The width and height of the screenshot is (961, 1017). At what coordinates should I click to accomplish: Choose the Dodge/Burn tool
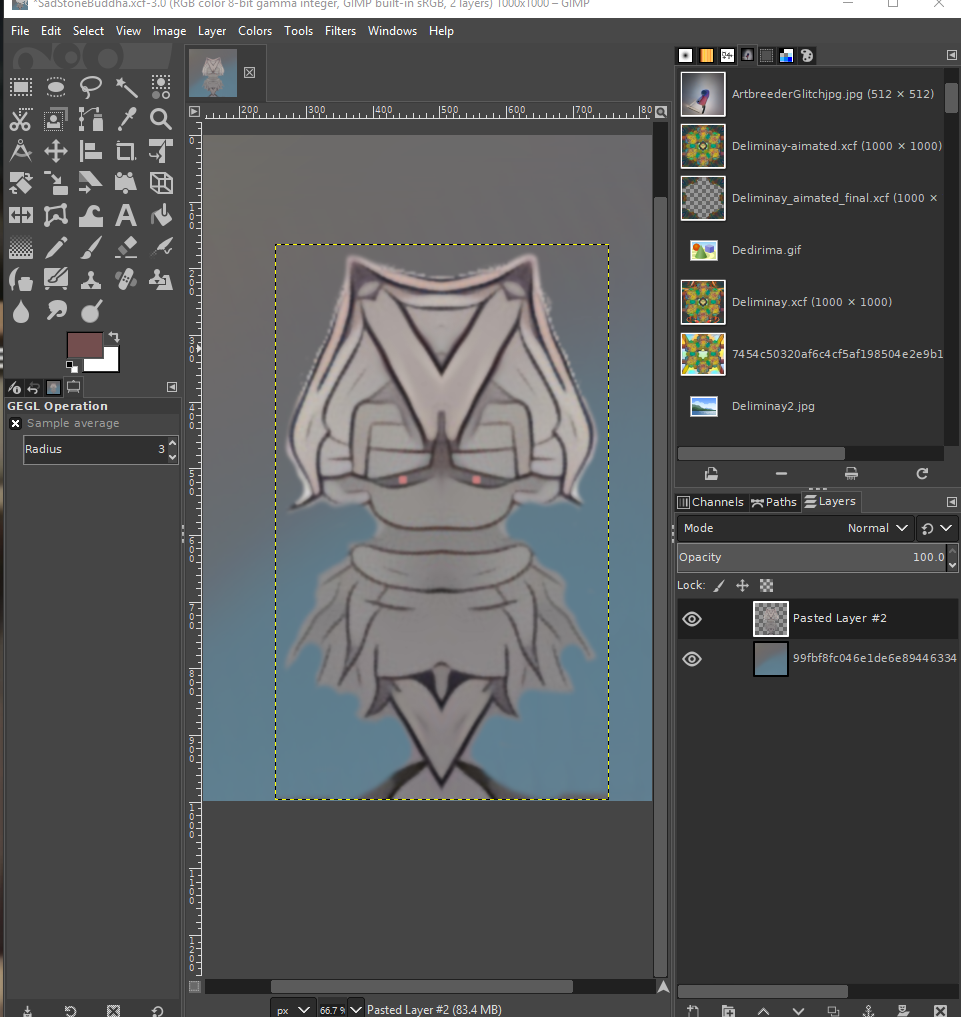pos(91,311)
